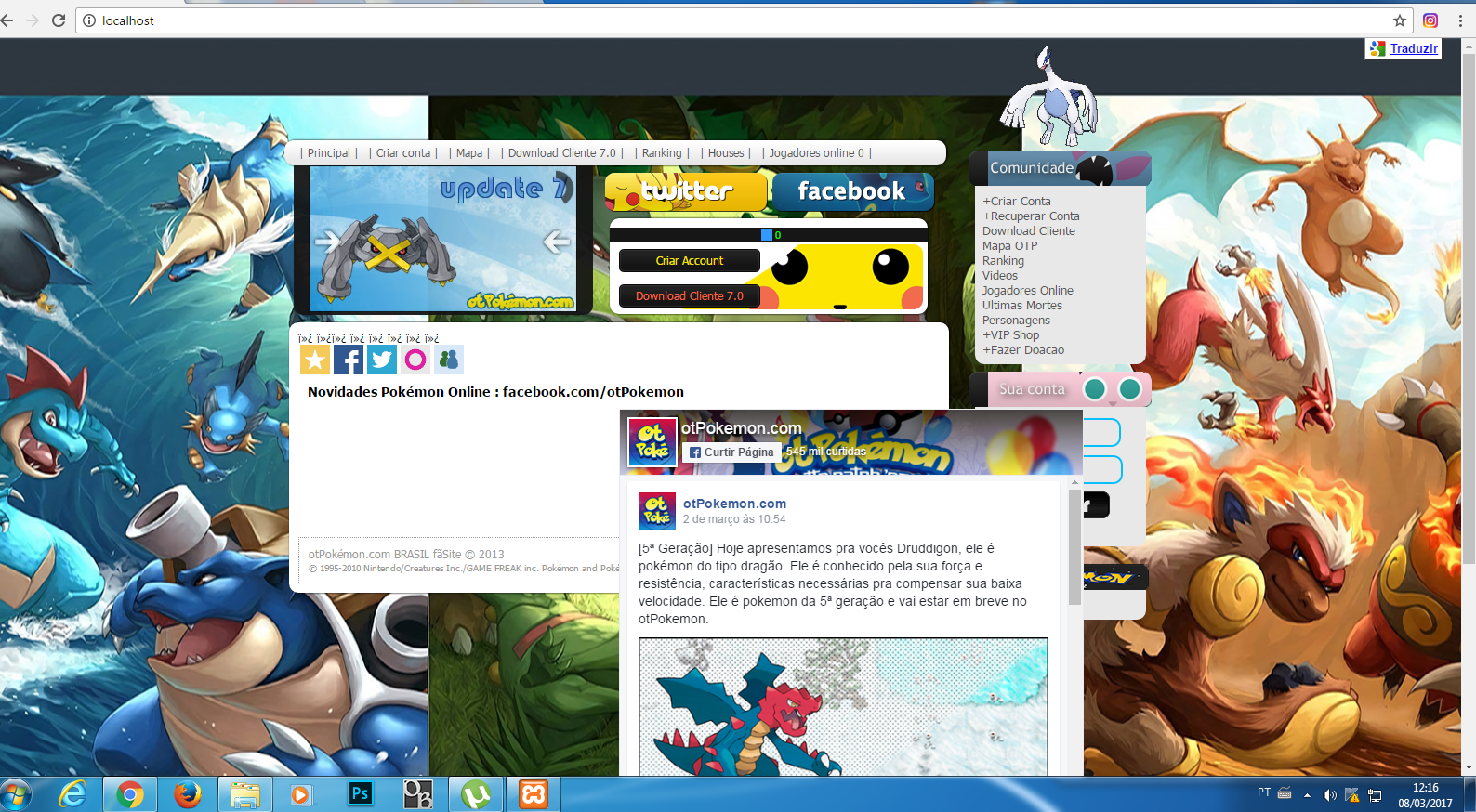Click the Facebook share icon under the banner
Image resolution: width=1476 pixels, height=812 pixels.
click(x=349, y=360)
